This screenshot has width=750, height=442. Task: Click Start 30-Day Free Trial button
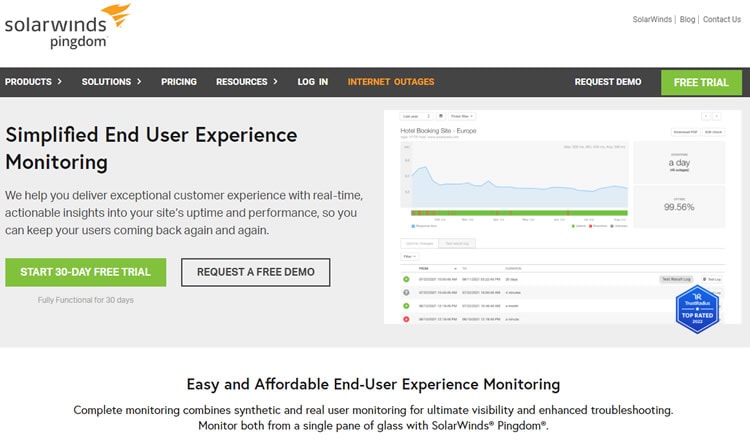tap(86, 272)
